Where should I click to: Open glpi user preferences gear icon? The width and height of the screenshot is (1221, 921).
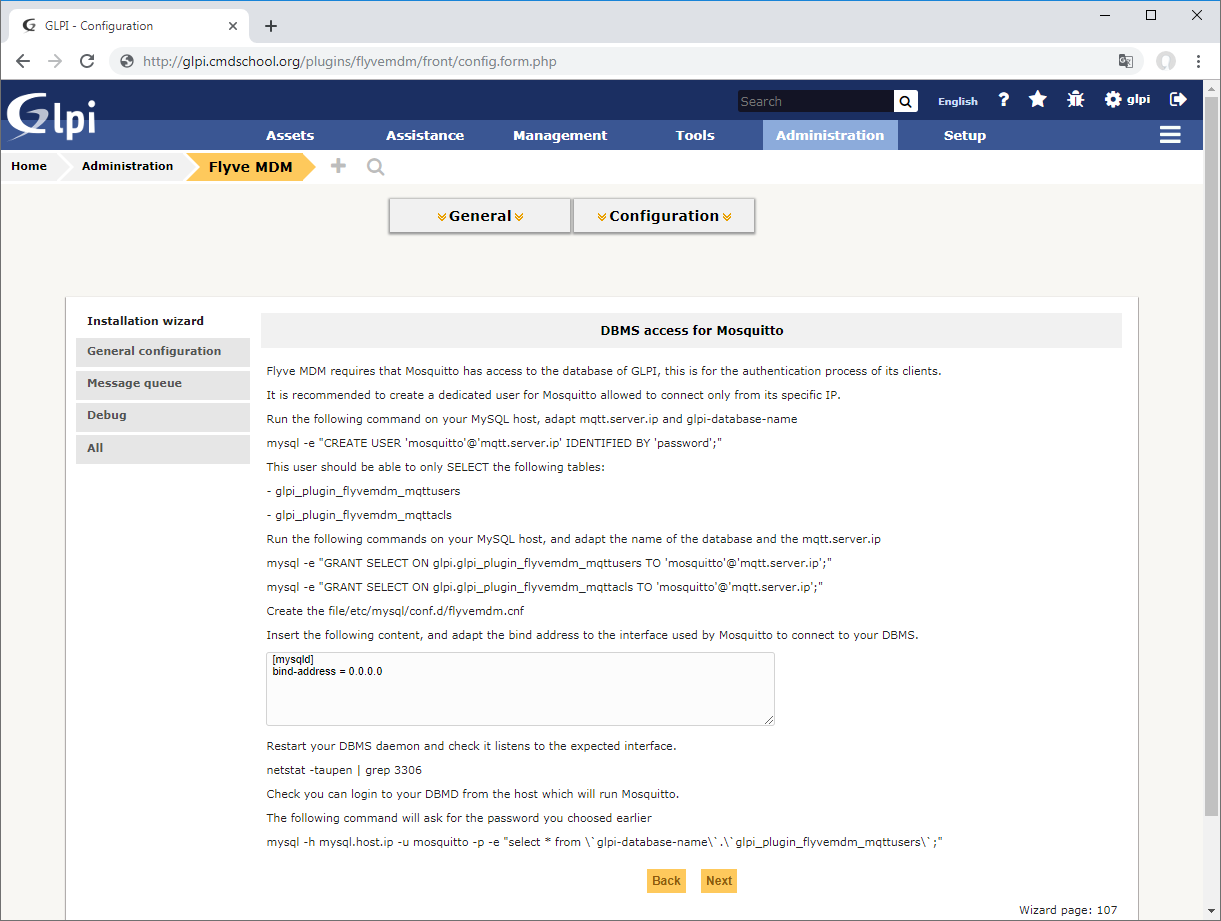[x=1114, y=100]
